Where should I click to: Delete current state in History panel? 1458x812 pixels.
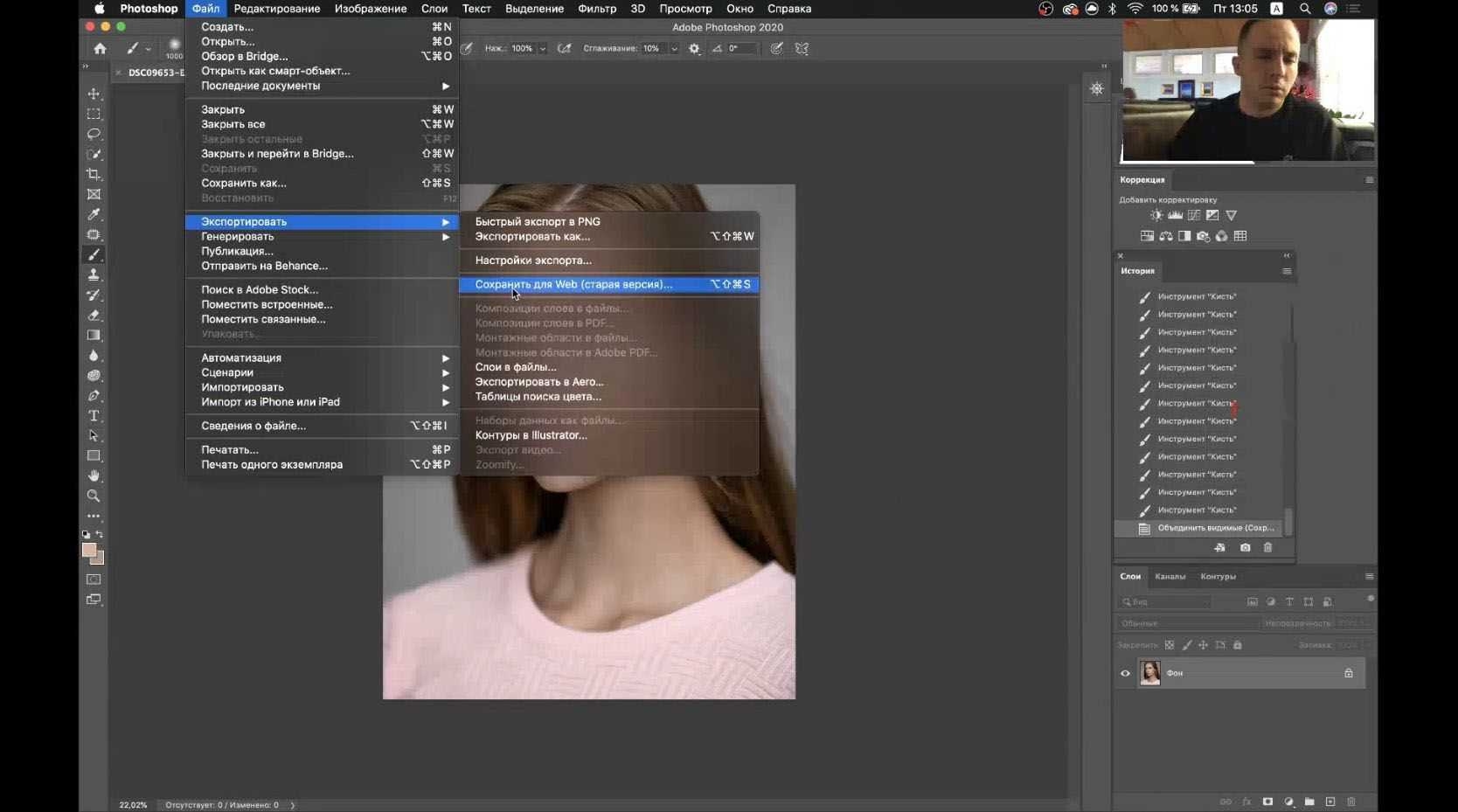click(1267, 548)
